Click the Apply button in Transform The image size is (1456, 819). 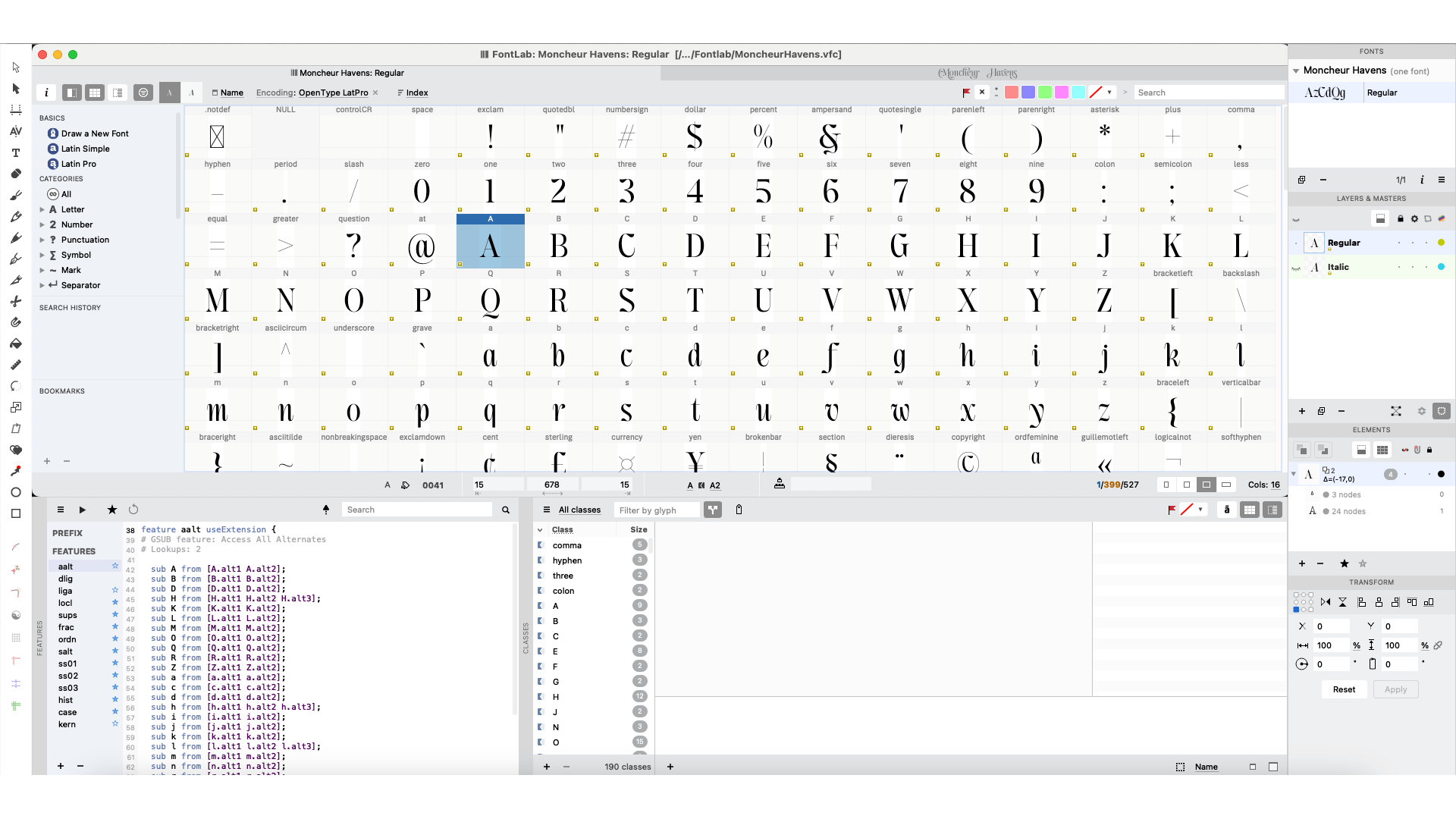pyautogui.click(x=1395, y=689)
